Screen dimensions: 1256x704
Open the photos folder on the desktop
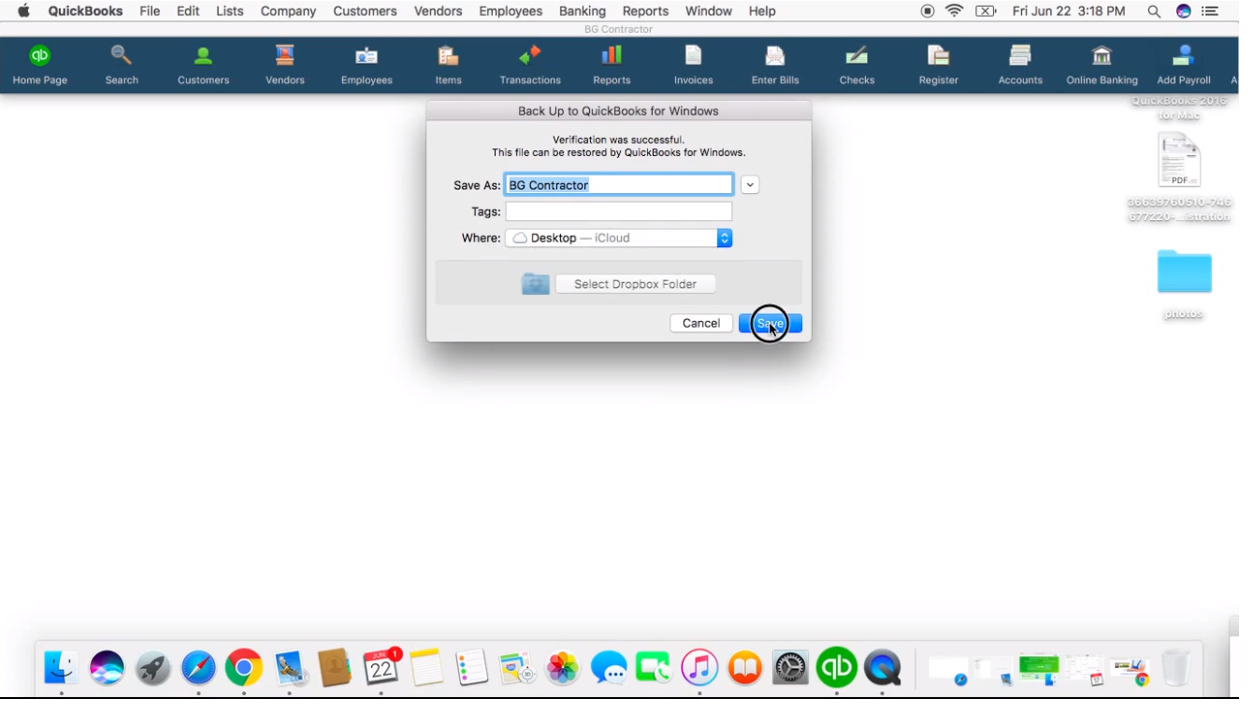tap(1184, 272)
